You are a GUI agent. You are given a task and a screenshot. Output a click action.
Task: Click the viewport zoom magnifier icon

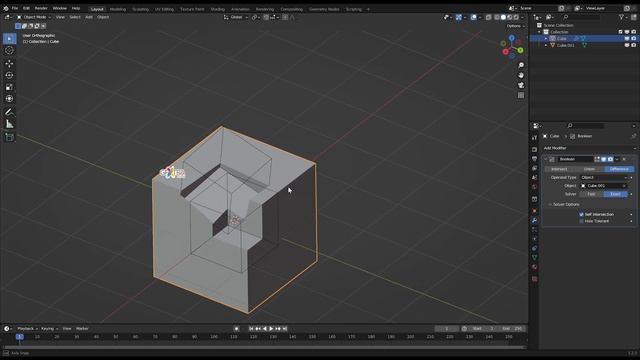point(521,65)
